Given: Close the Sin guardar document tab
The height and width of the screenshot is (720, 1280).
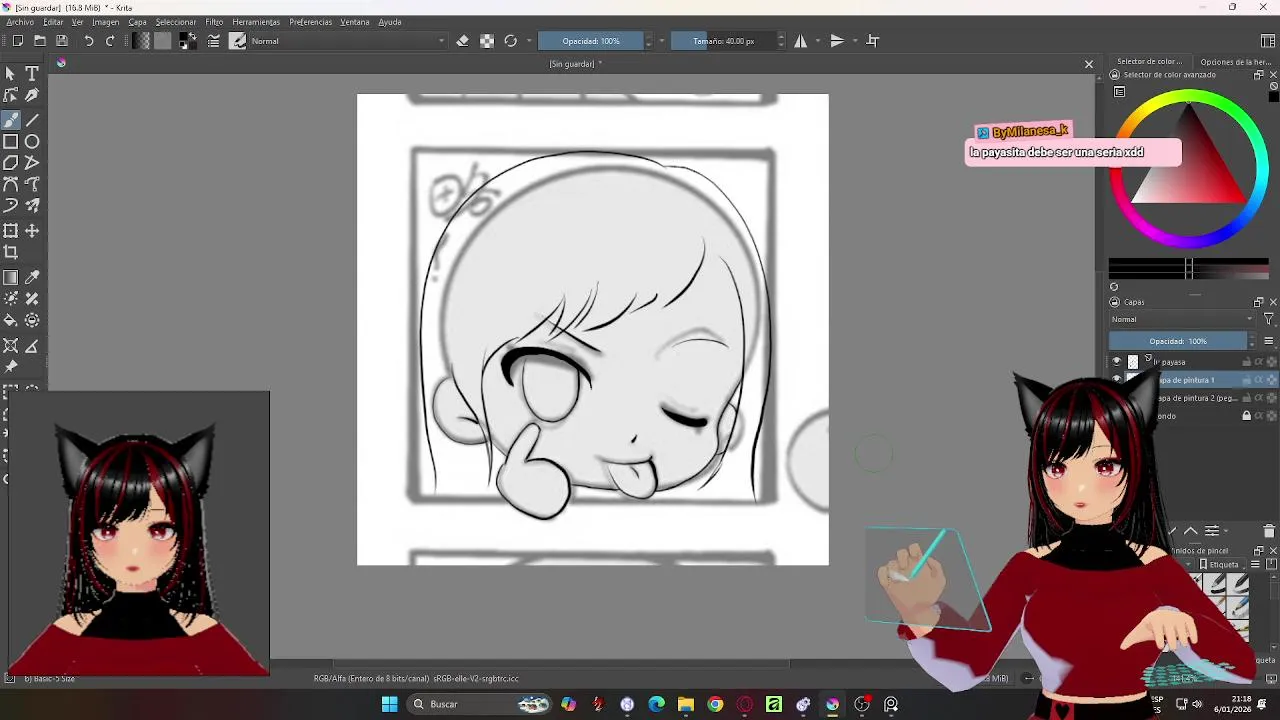Looking at the screenshot, I should pos(1089,64).
